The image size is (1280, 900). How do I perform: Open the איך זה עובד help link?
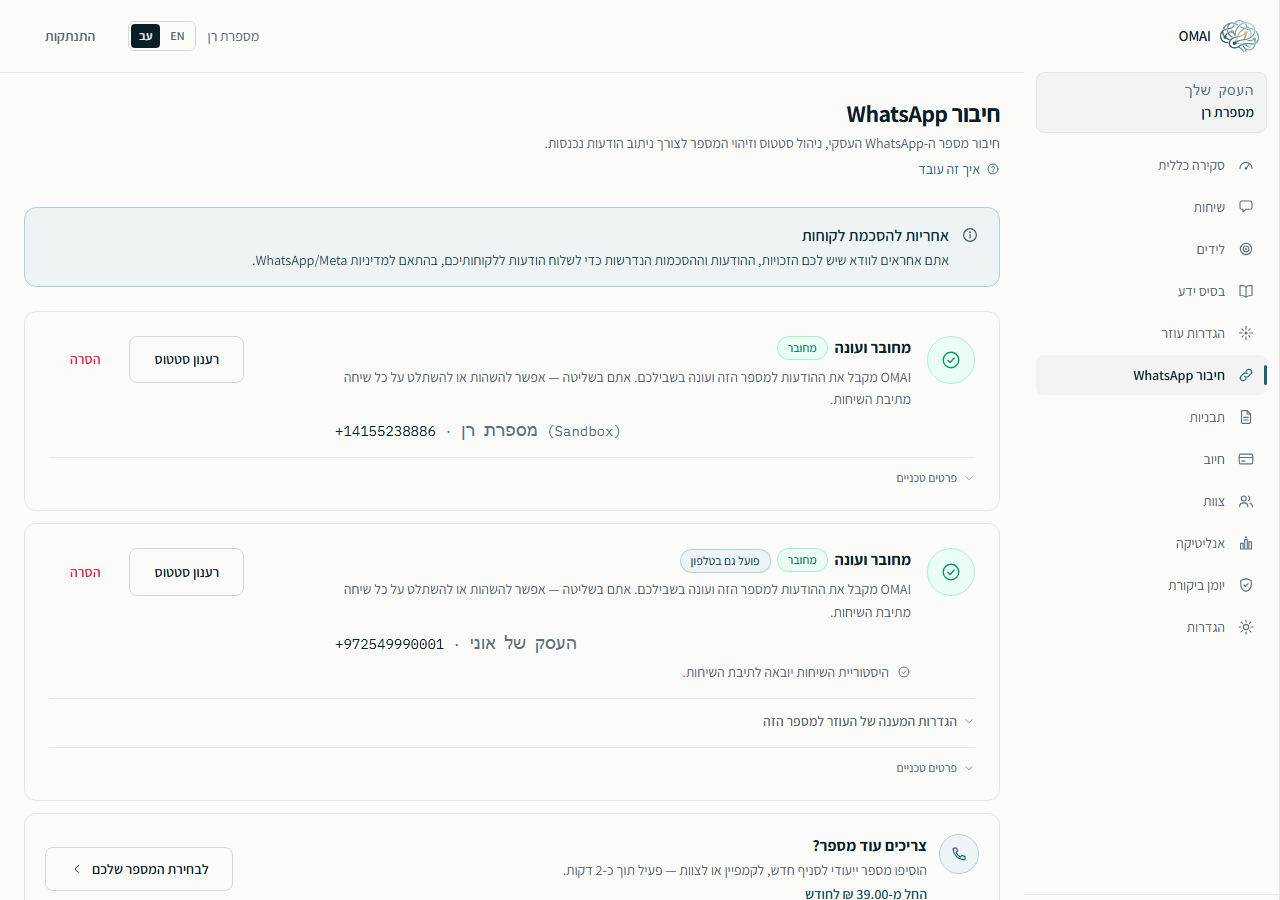point(959,170)
